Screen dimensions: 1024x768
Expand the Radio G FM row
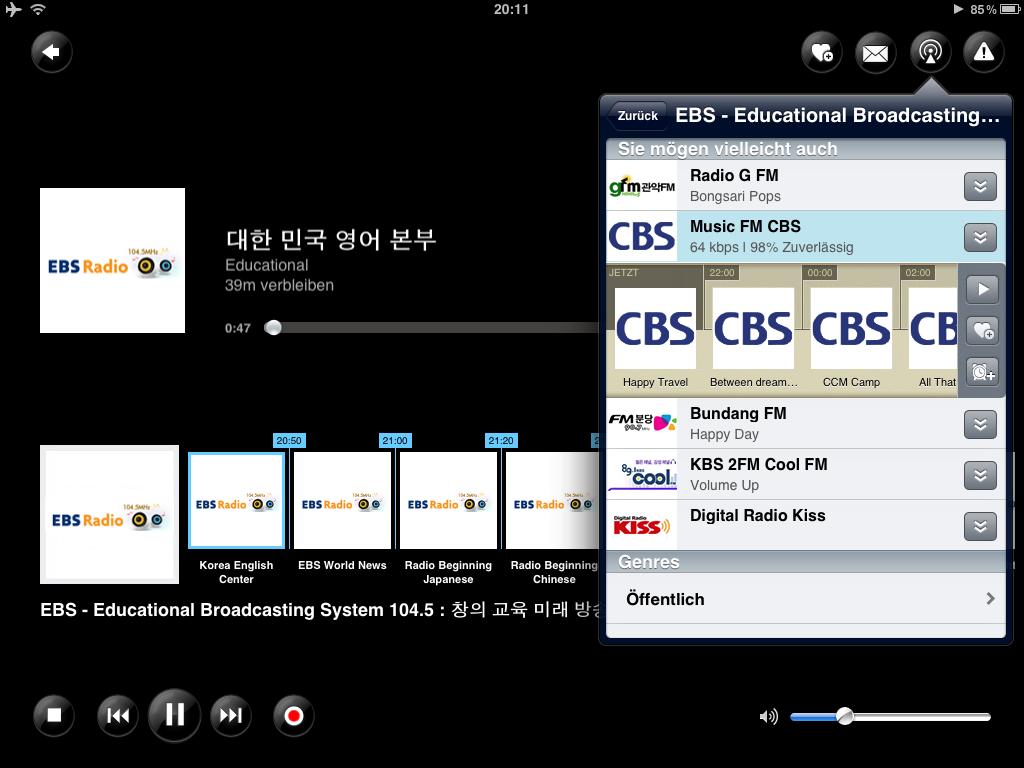click(980, 186)
